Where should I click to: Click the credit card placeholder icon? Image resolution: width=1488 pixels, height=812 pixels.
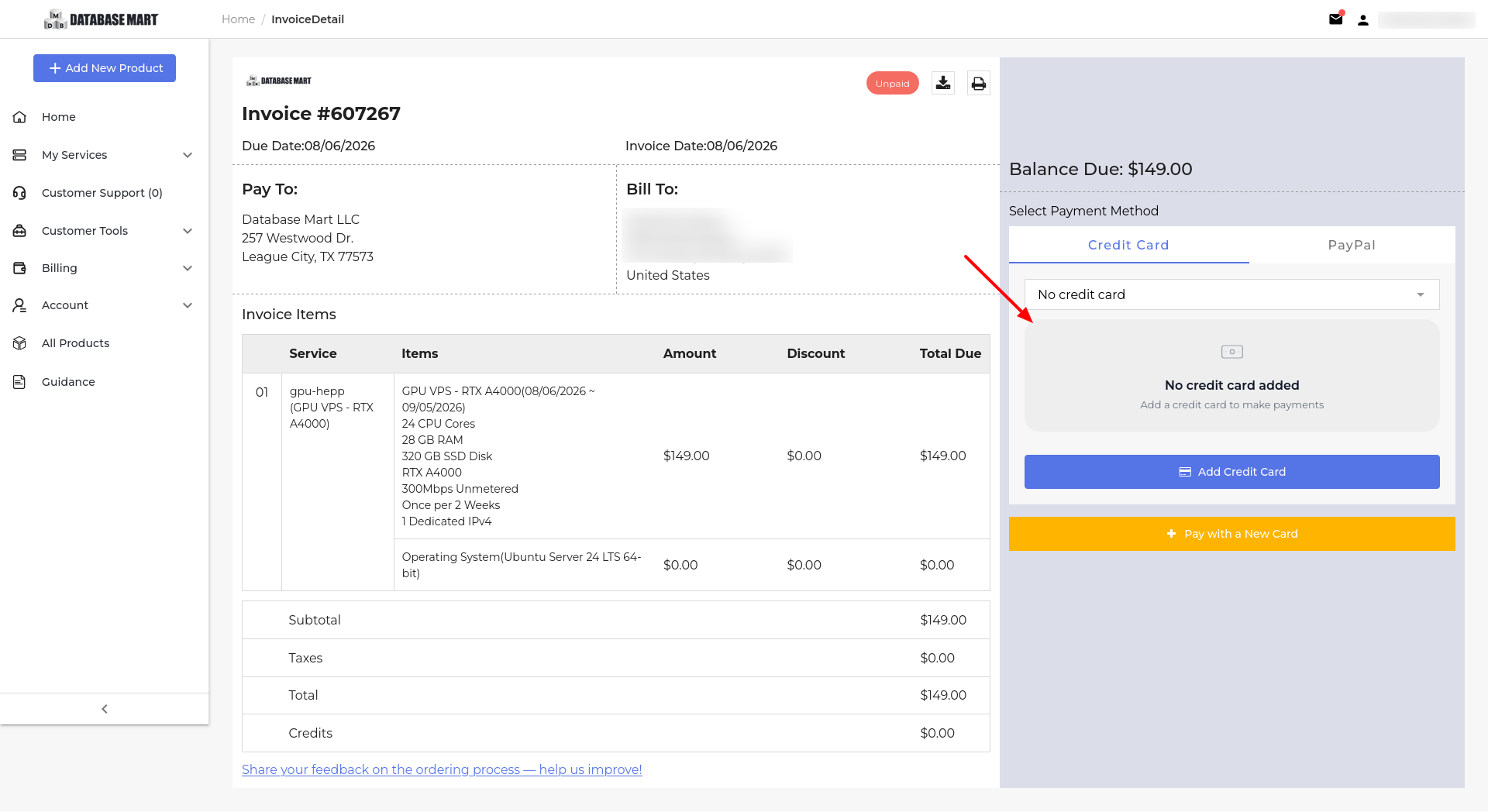click(1232, 352)
